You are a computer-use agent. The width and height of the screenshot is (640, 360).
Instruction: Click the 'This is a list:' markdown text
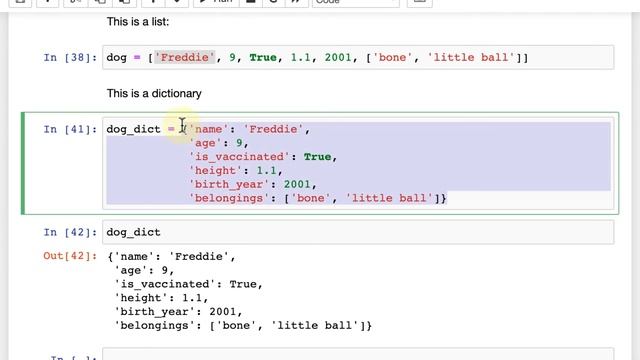coord(138,22)
